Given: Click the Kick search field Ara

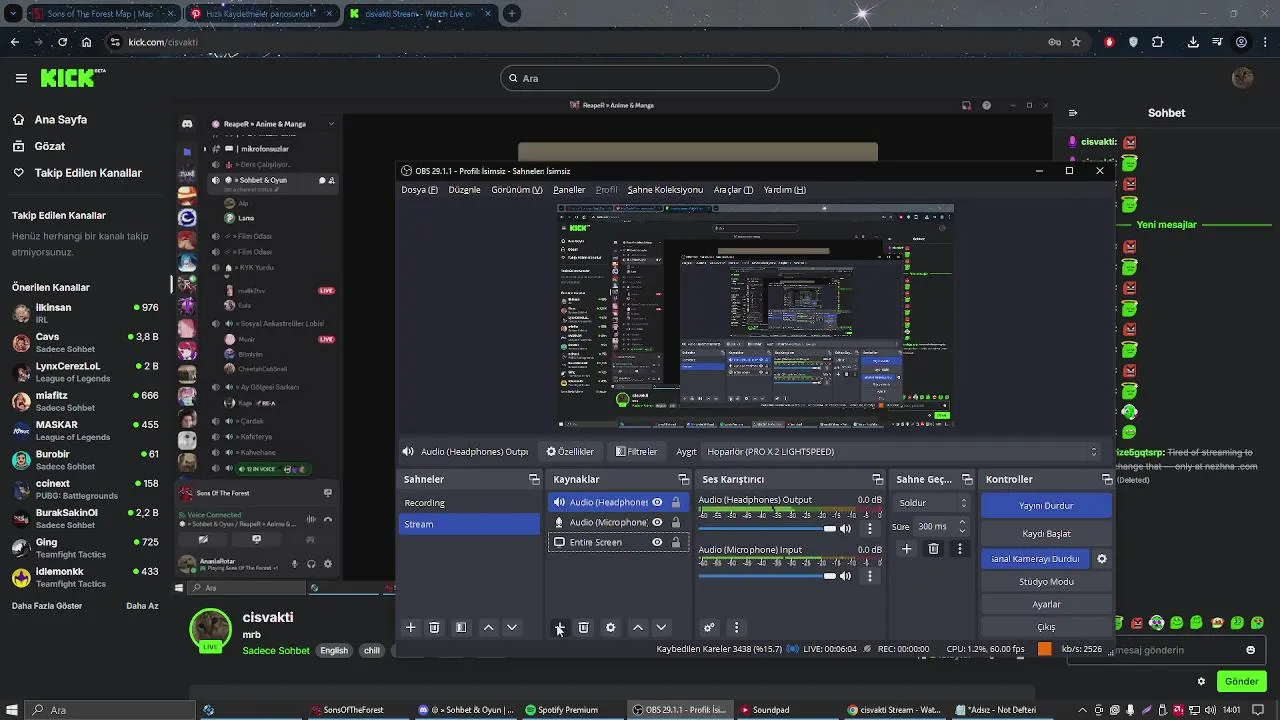Looking at the screenshot, I should click(640, 78).
